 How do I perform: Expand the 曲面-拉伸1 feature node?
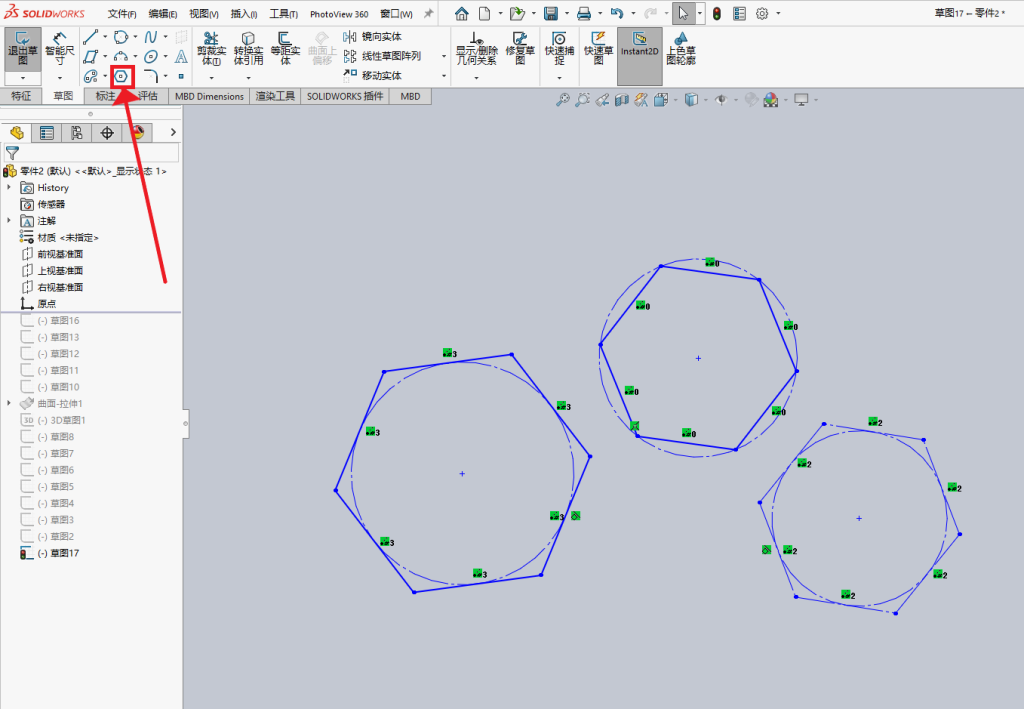tap(9, 403)
